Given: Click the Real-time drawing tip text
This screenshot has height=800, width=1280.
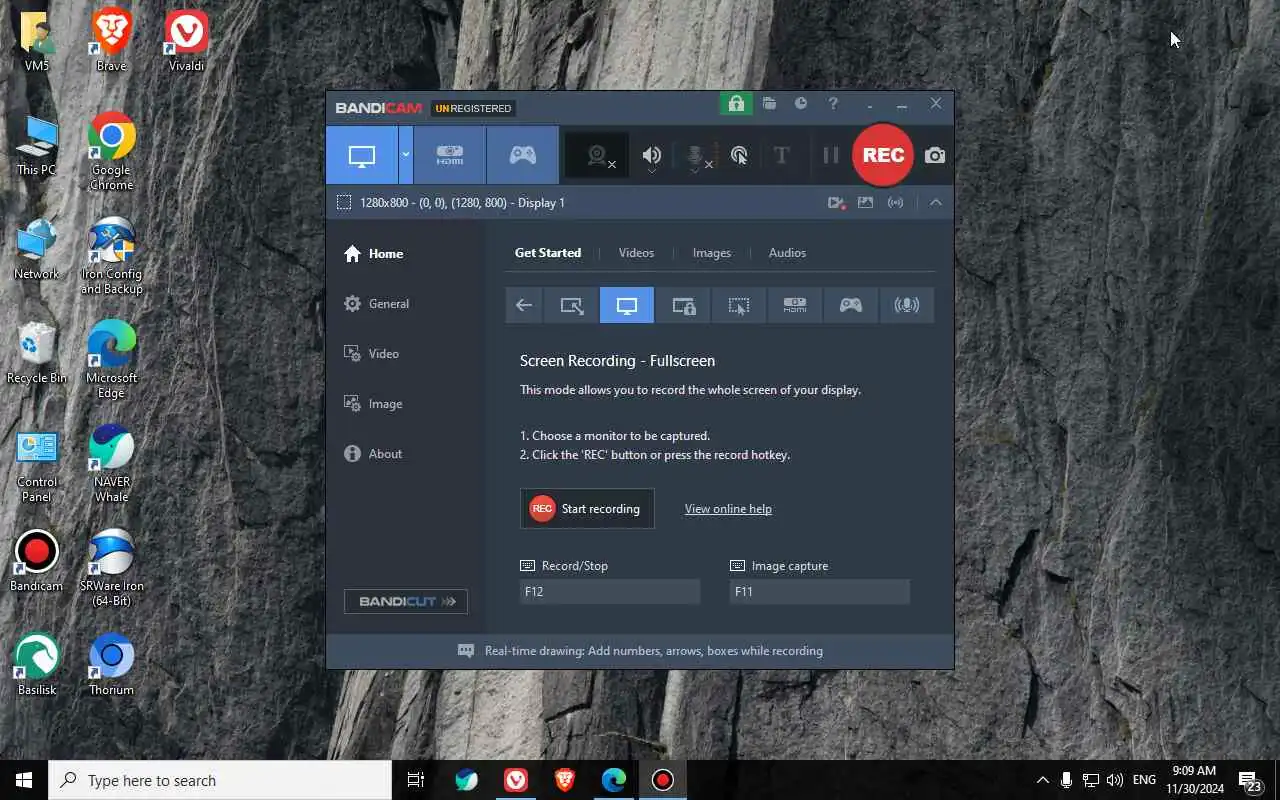Looking at the screenshot, I should tap(654, 651).
